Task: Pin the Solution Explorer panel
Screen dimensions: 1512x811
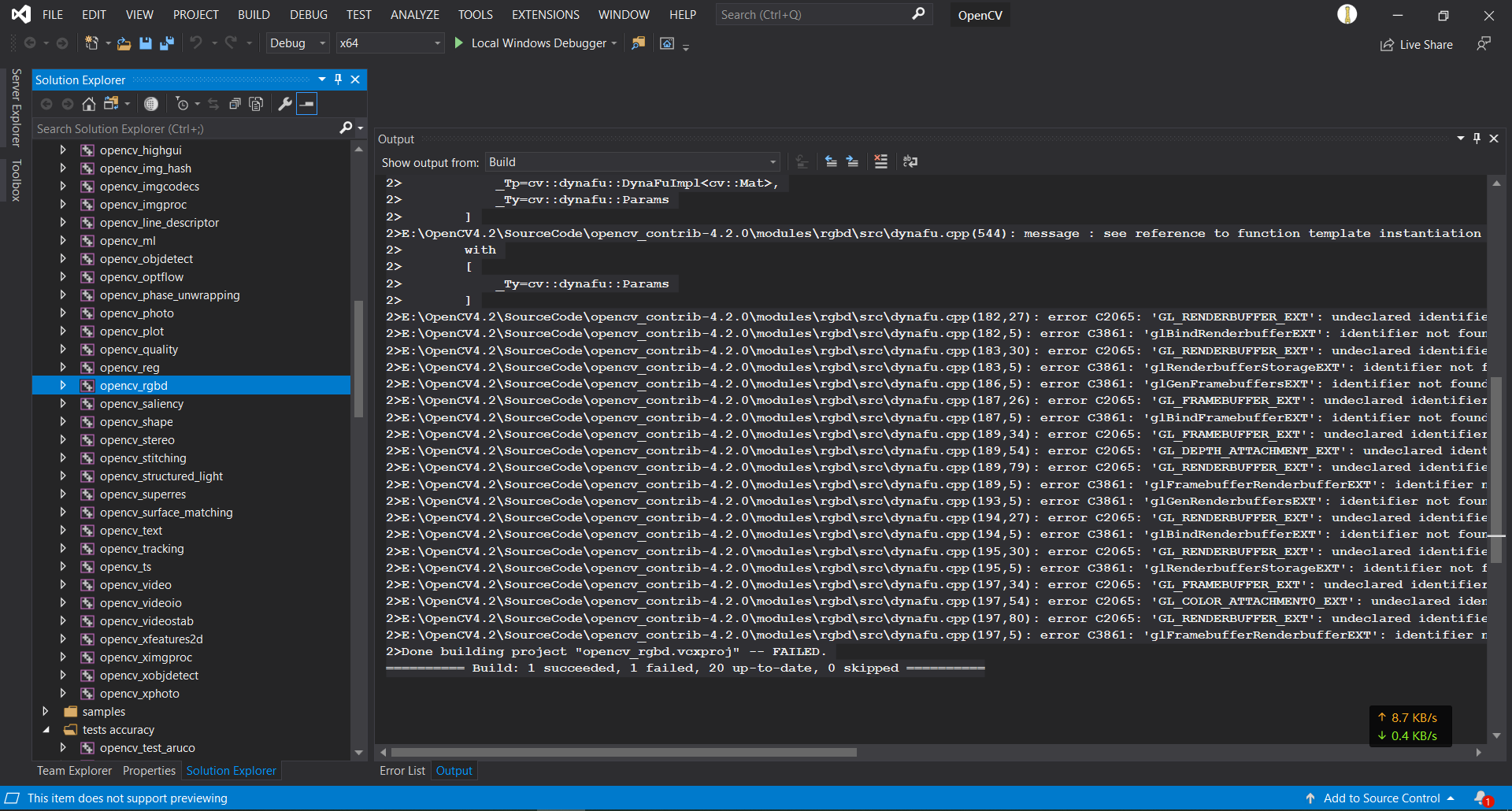Action: pyautogui.click(x=339, y=80)
